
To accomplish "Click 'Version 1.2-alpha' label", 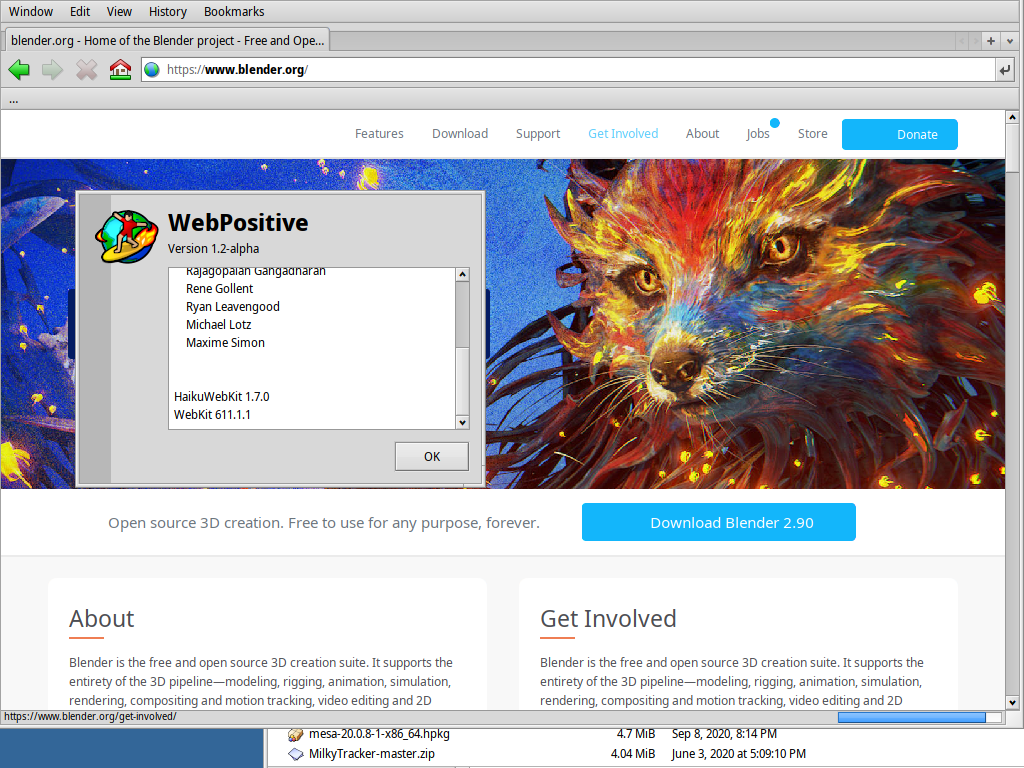I will [x=214, y=249].
